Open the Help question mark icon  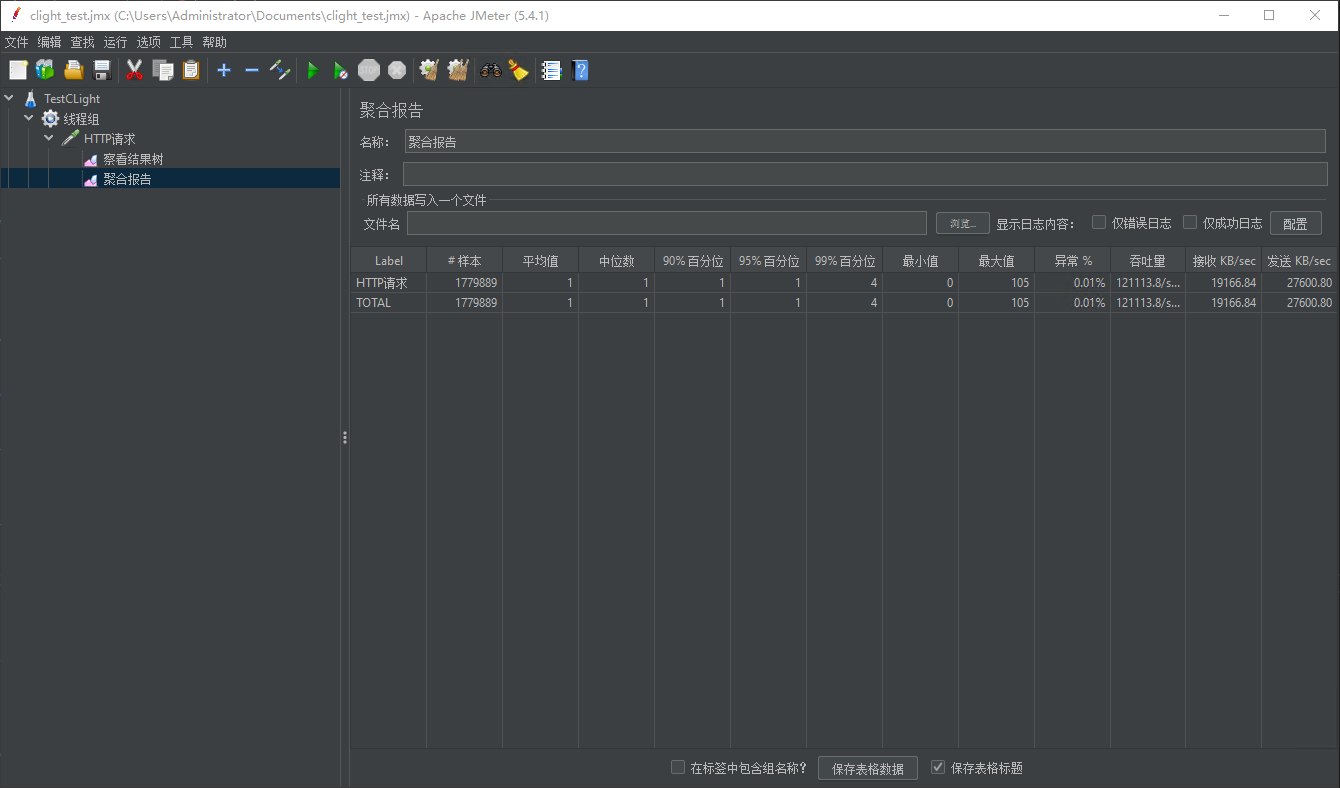(580, 70)
